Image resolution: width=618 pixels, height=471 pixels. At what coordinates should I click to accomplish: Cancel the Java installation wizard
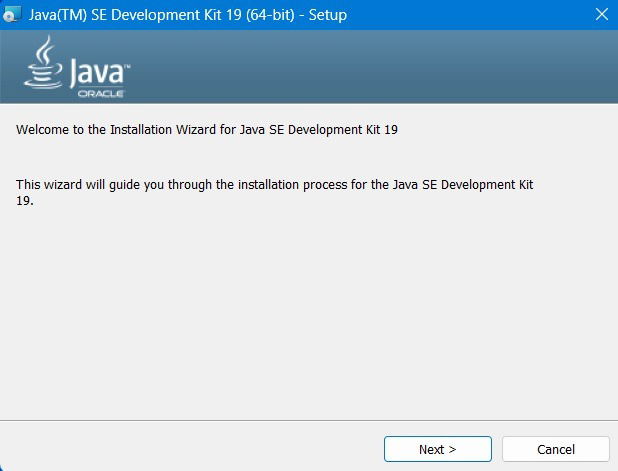coord(555,449)
